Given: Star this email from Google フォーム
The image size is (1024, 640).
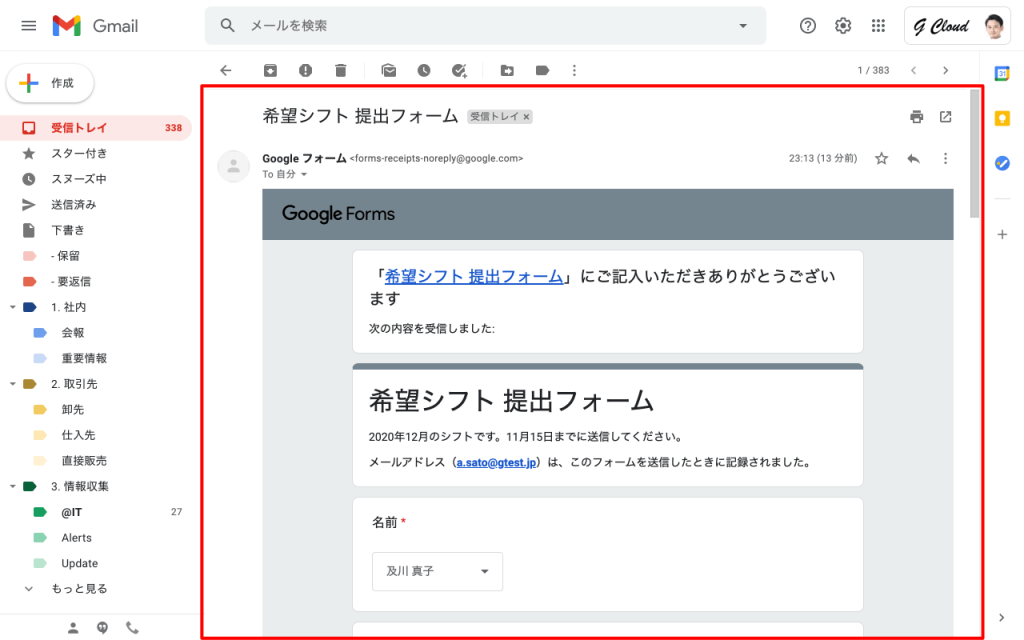Looking at the screenshot, I should point(881,158).
